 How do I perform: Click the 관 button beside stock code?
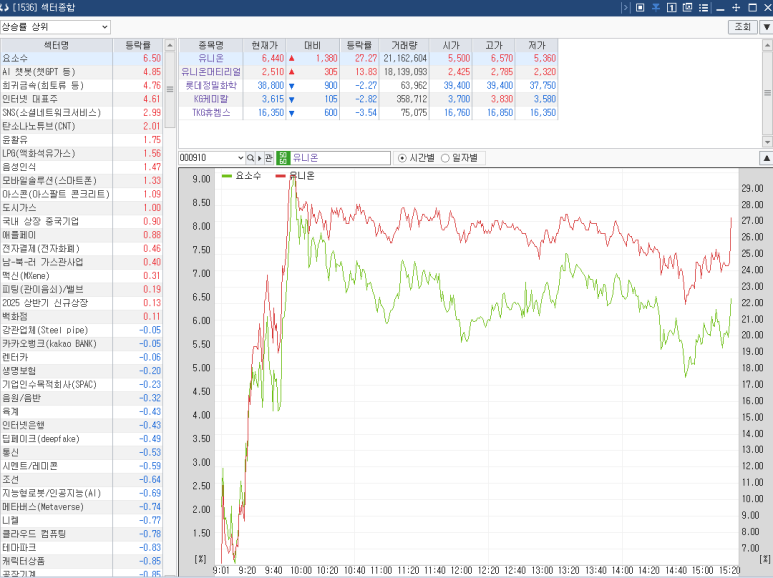268,158
